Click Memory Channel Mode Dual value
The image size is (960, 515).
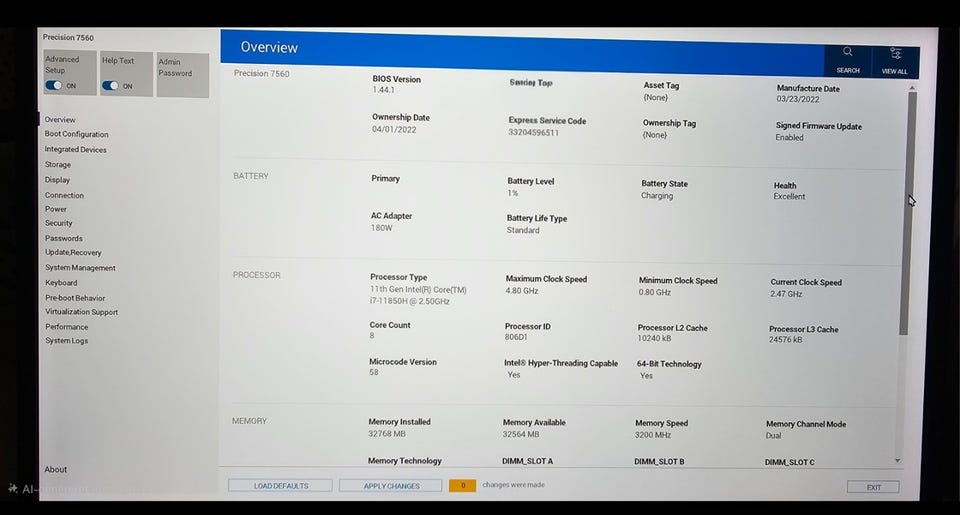tap(773, 436)
